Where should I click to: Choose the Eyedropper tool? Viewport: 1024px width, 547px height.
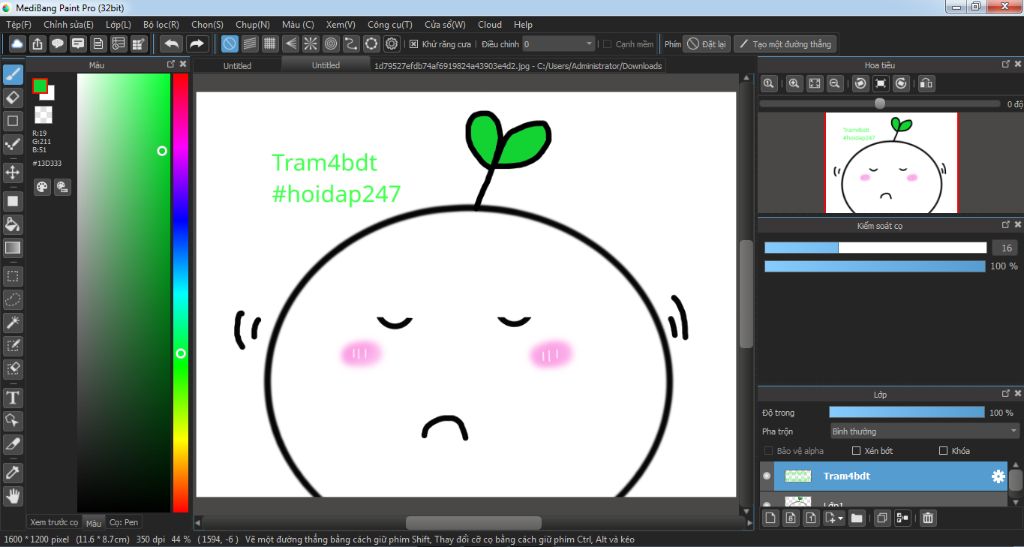click(x=13, y=473)
